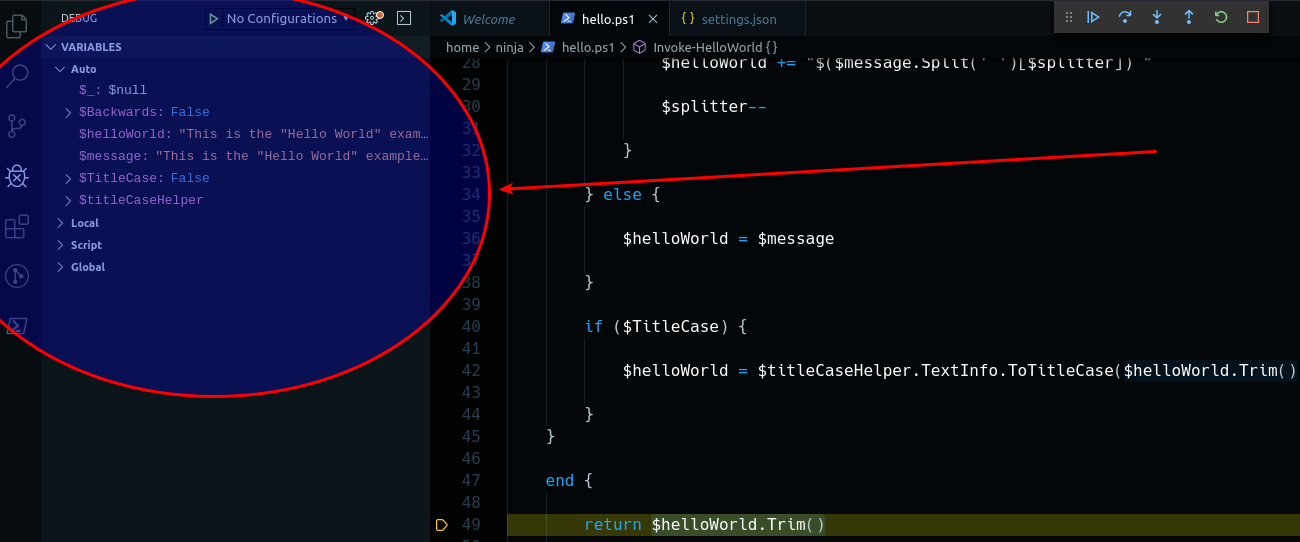Open the Extensions view in activity bar
This screenshot has width=1300, height=542.
click(17, 227)
